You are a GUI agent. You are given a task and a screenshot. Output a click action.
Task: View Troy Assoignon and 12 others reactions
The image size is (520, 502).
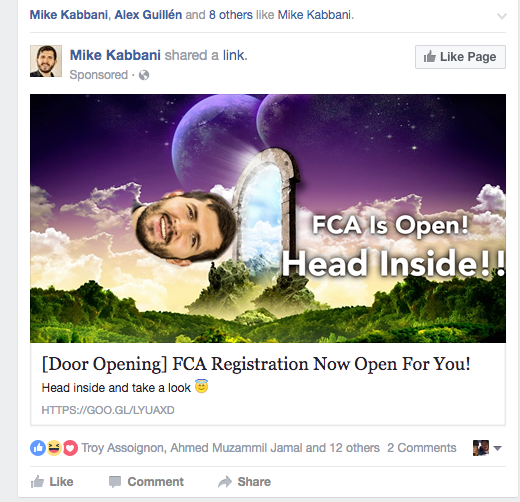230,448
